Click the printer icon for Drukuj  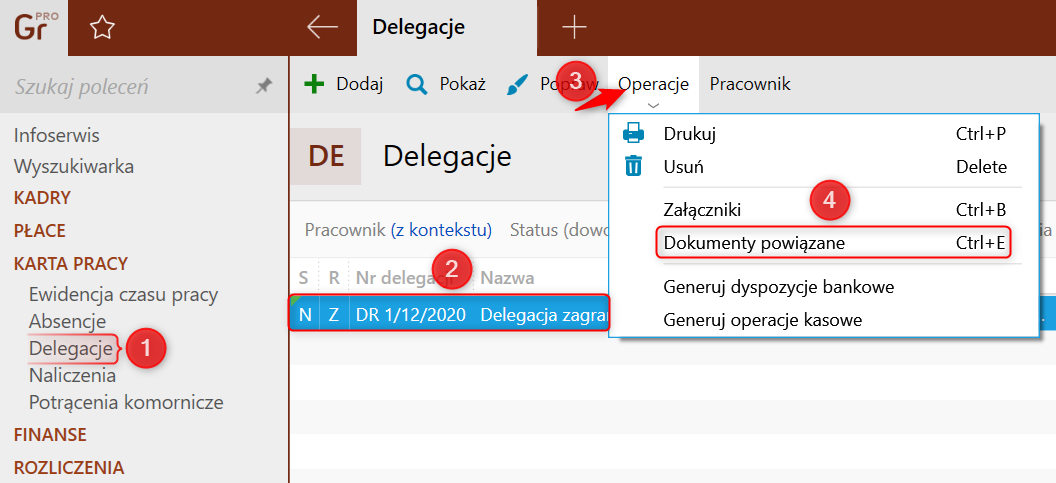[x=634, y=133]
